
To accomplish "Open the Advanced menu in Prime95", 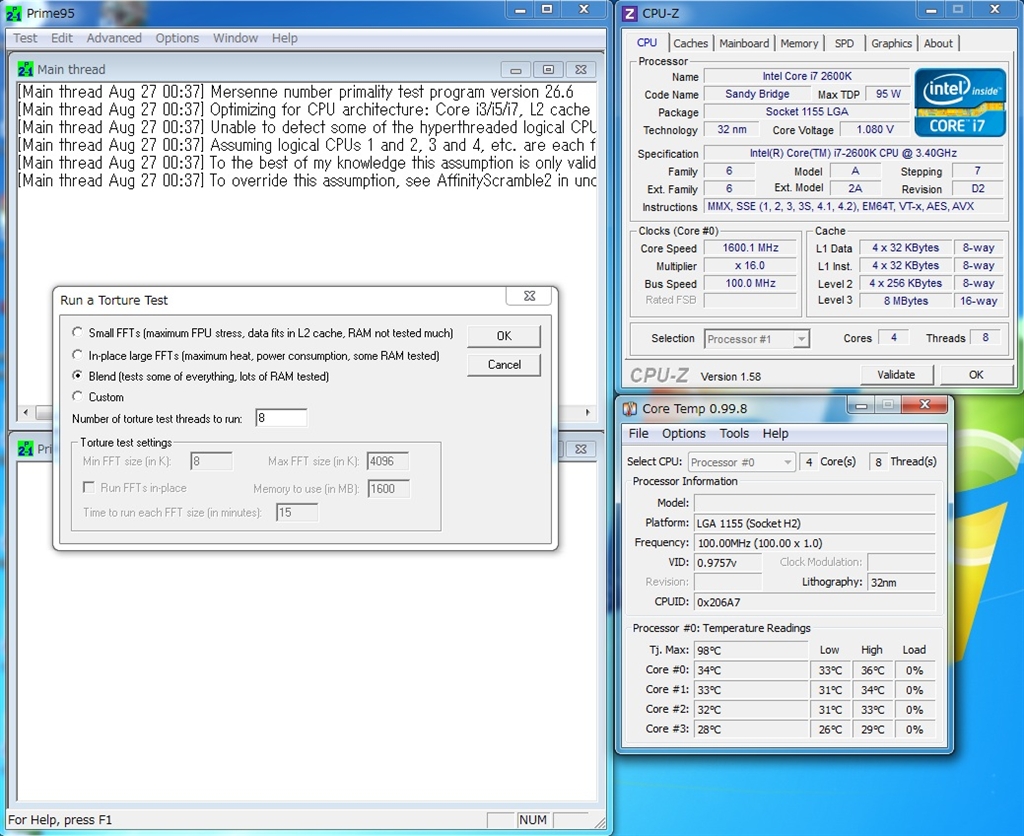I will point(114,38).
